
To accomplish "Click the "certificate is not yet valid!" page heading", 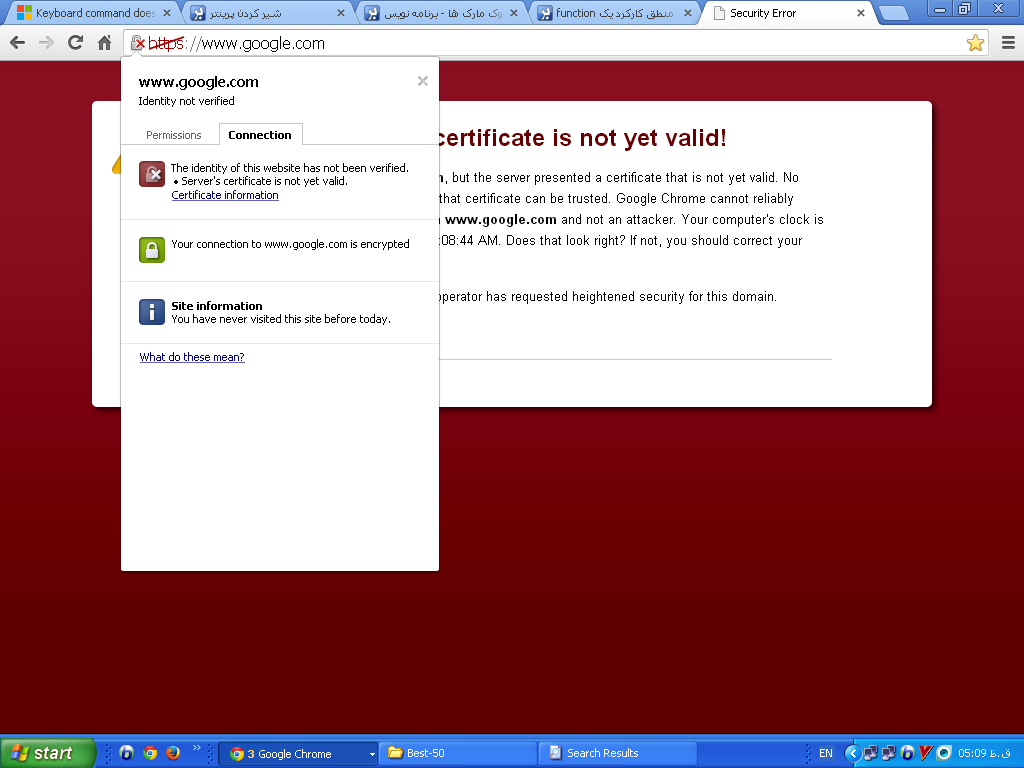I will tap(581, 138).
